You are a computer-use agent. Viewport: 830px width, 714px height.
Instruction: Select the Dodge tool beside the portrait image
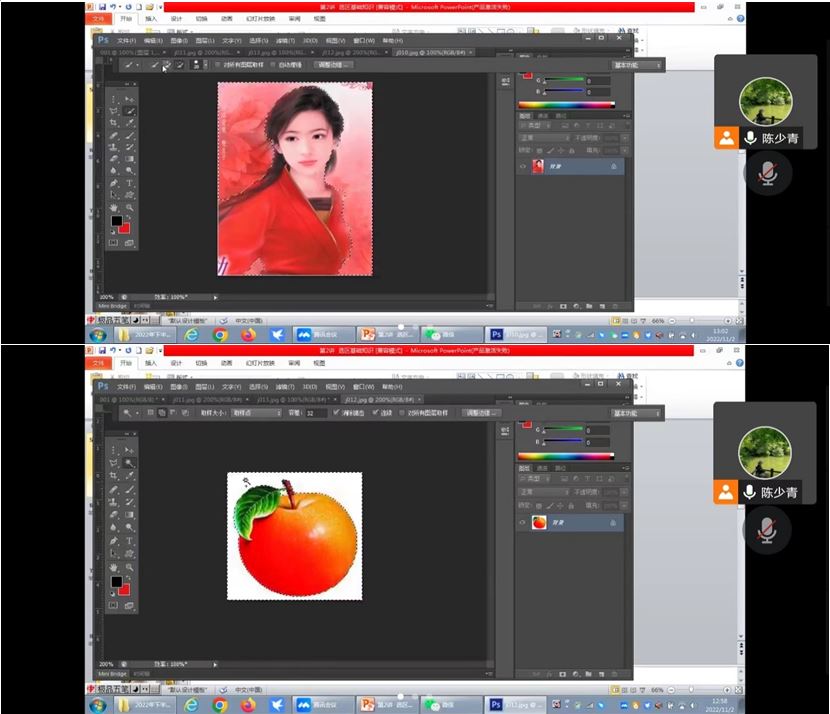[129, 170]
